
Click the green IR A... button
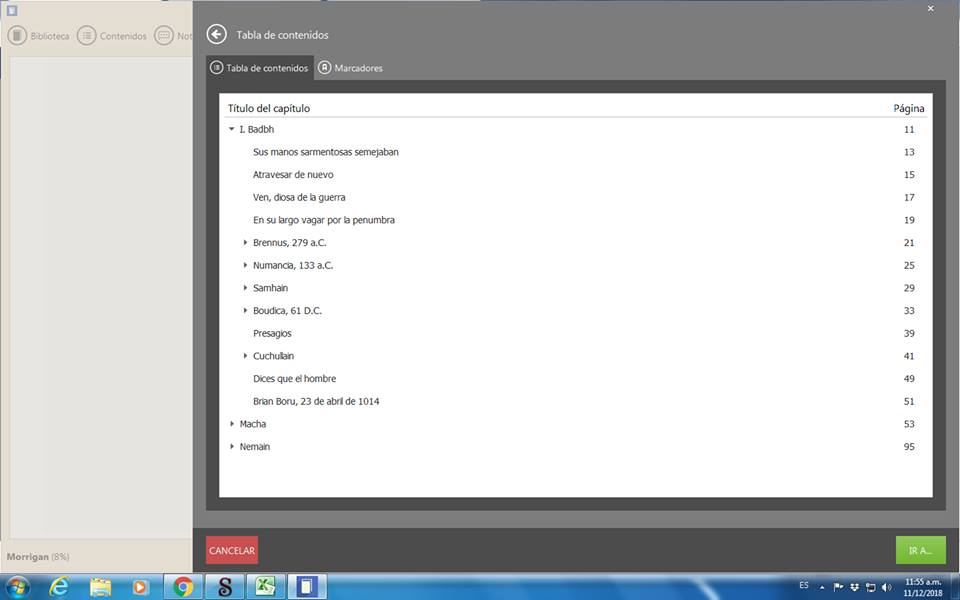[920, 550]
